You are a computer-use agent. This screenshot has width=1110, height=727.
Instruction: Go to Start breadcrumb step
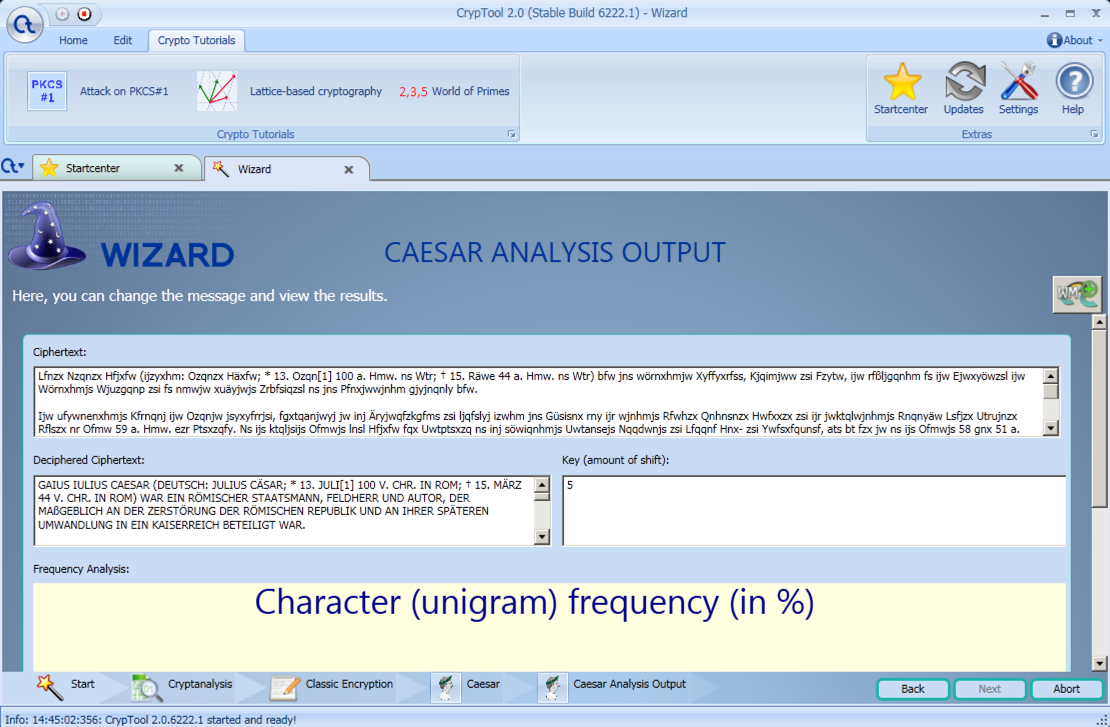point(82,684)
